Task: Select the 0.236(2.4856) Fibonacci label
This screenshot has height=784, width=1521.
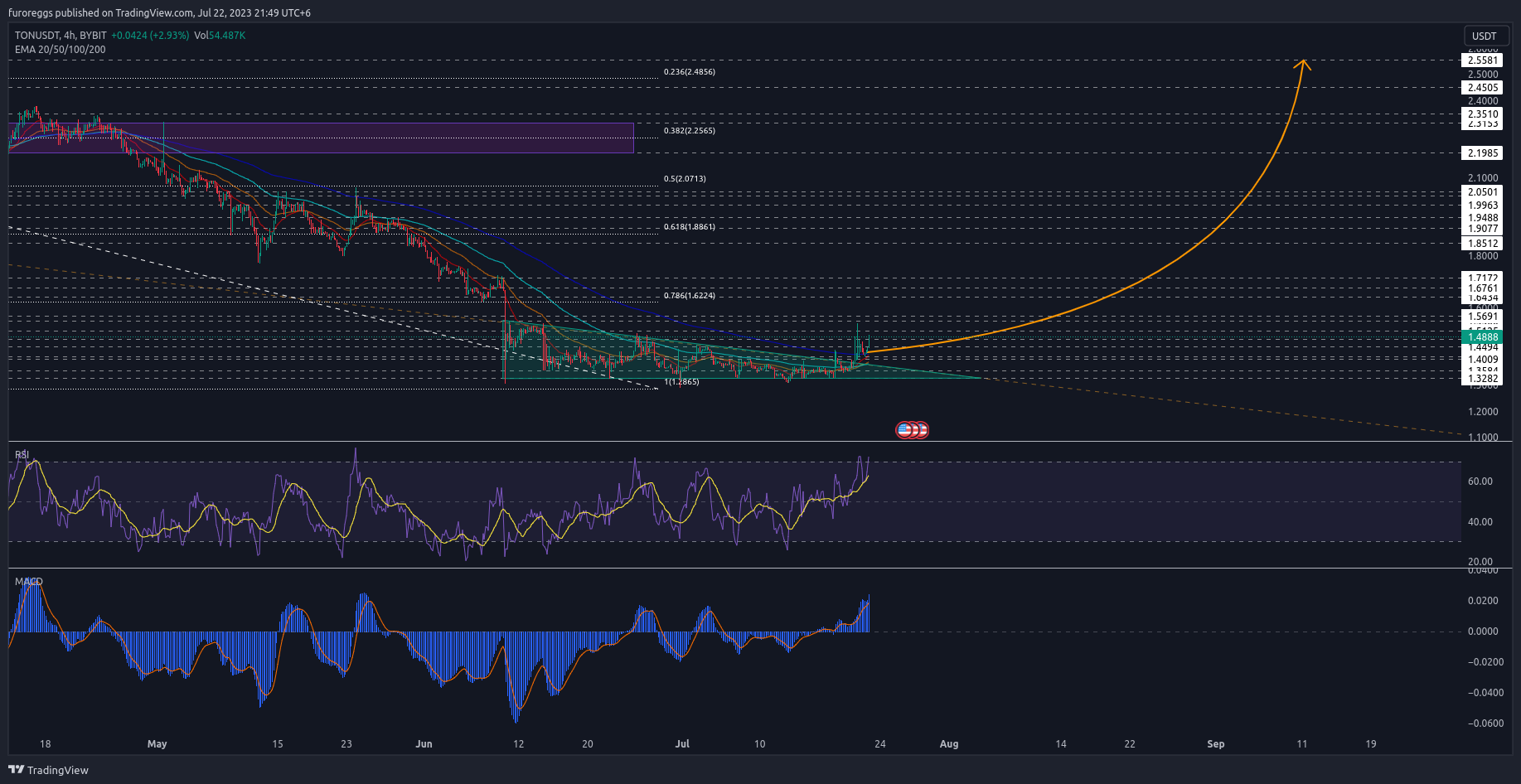Action: pos(689,72)
